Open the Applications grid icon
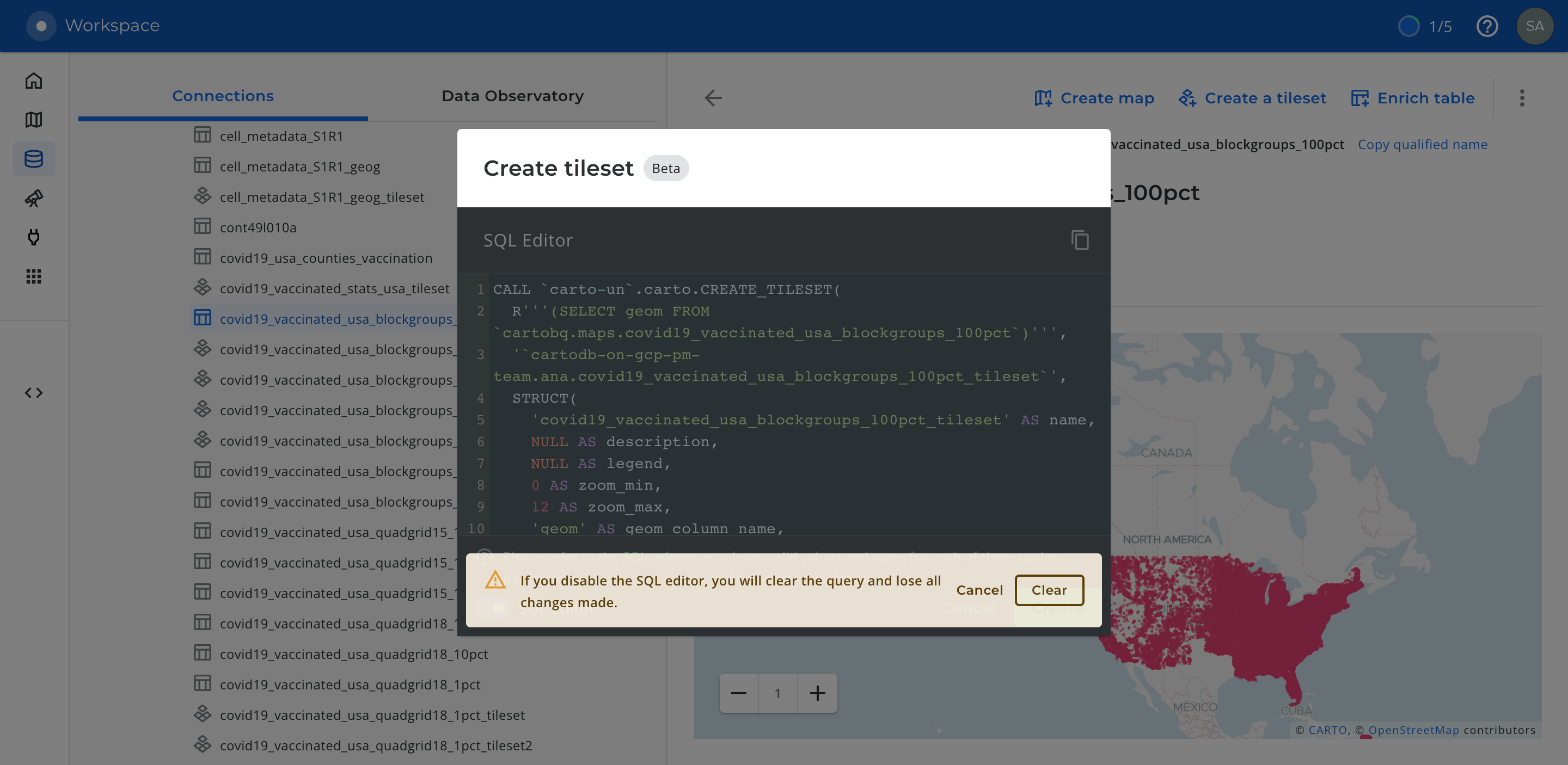 [33, 277]
